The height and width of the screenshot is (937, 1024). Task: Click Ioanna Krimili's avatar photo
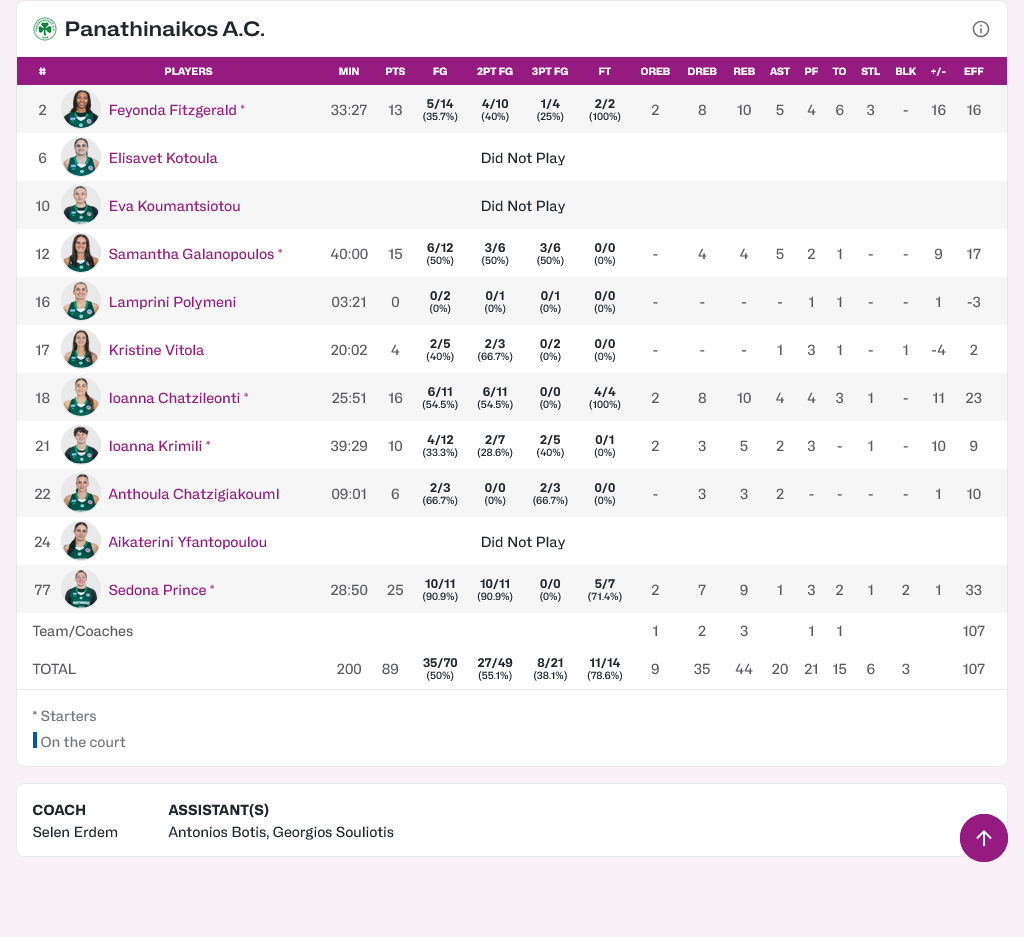pyautogui.click(x=81, y=446)
